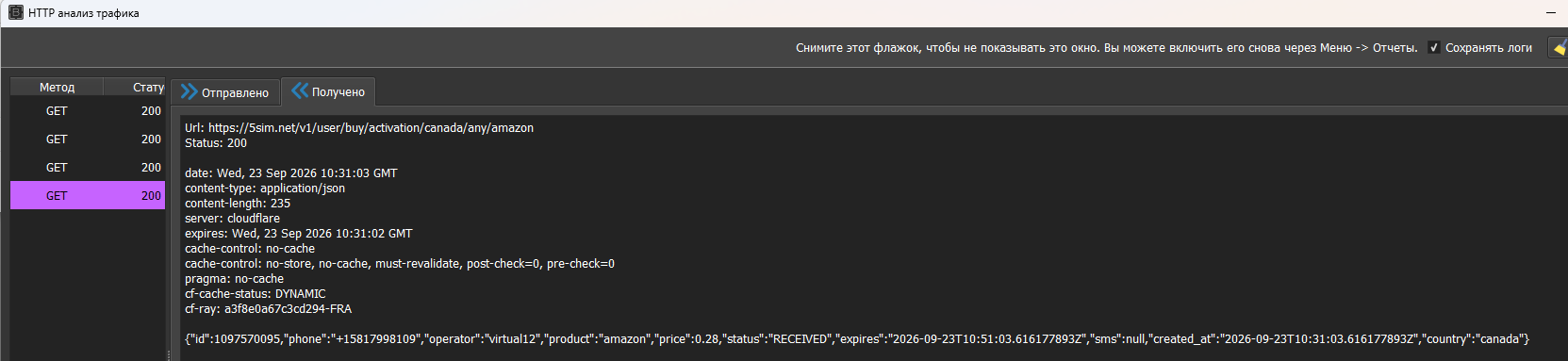The height and width of the screenshot is (361, 1568).
Task: Click the "cf-ray: a3f8e0a67c3cd294-FRA" line
Action: (269, 308)
